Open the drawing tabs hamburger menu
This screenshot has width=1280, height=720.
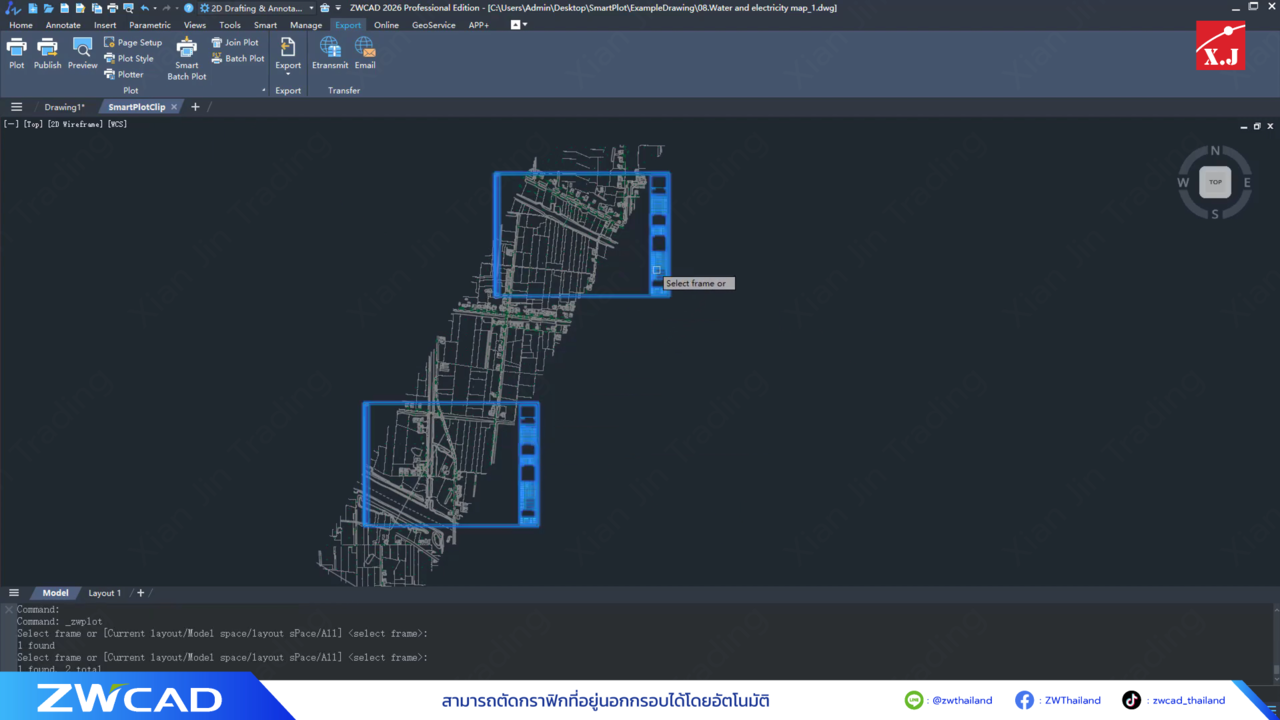pyautogui.click(x=16, y=107)
